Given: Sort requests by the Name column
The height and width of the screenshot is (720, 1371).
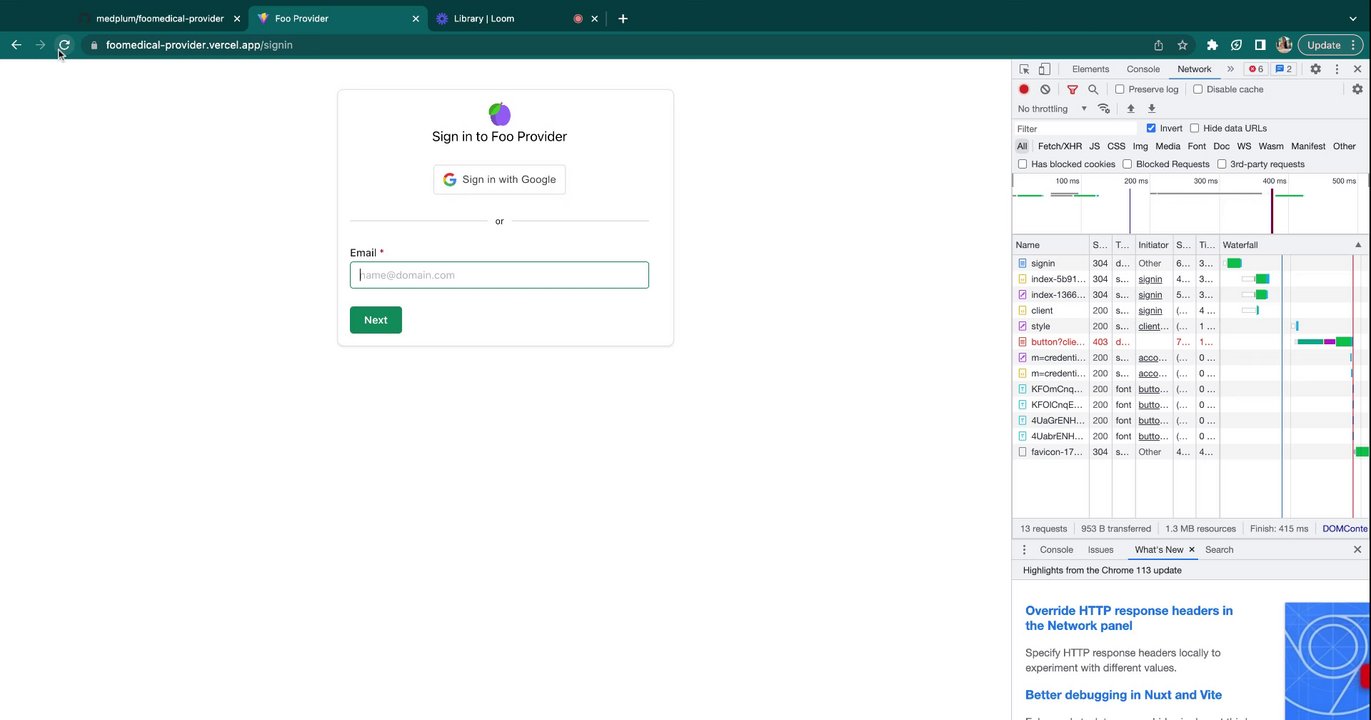Looking at the screenshot, I should pos(1050,245).
